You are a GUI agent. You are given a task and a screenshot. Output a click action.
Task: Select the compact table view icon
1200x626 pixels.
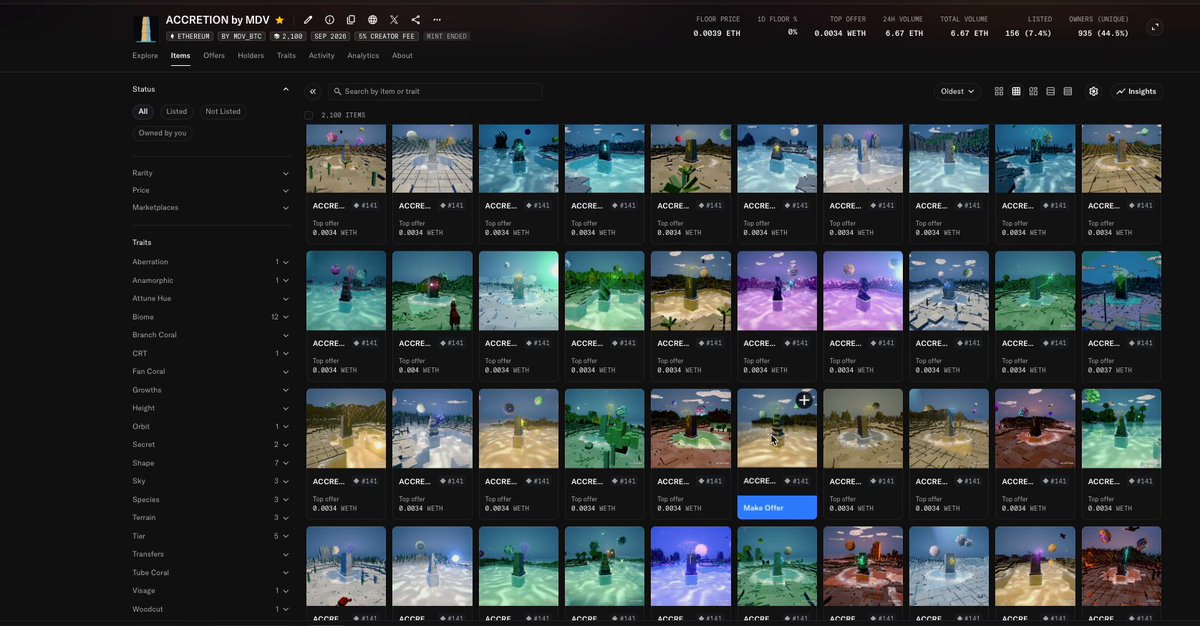(x=1068, y=91)
